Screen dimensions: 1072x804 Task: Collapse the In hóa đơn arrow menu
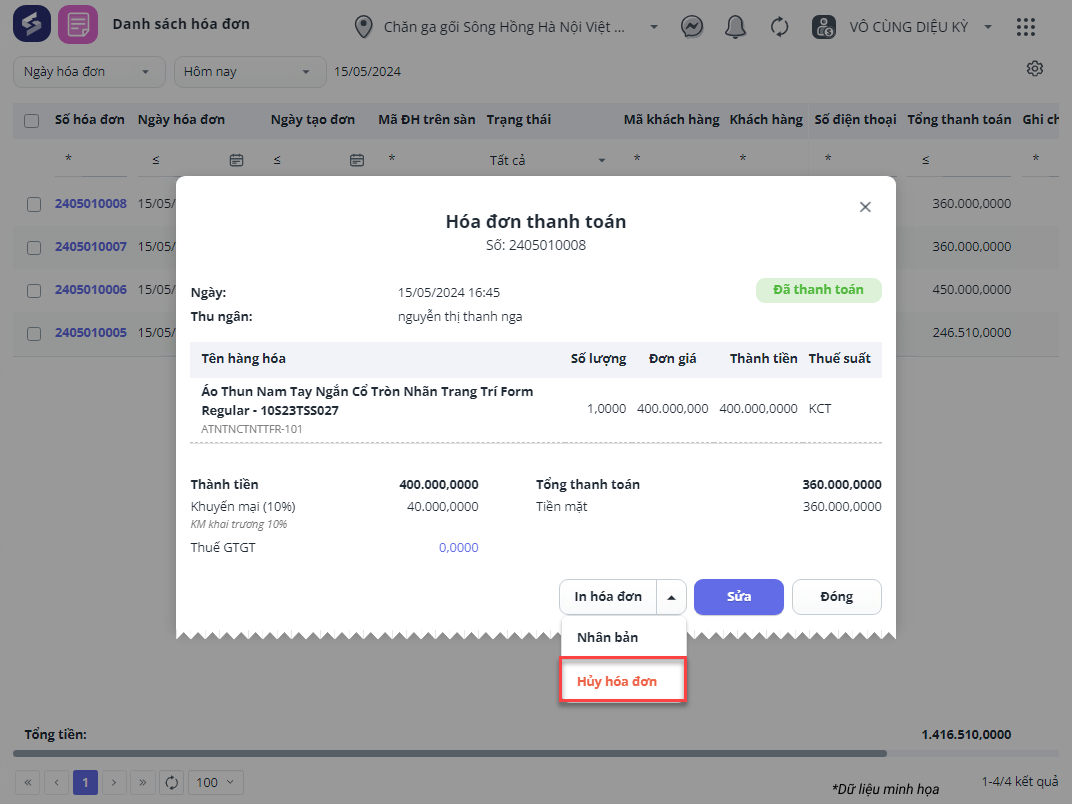click(671, 597)
